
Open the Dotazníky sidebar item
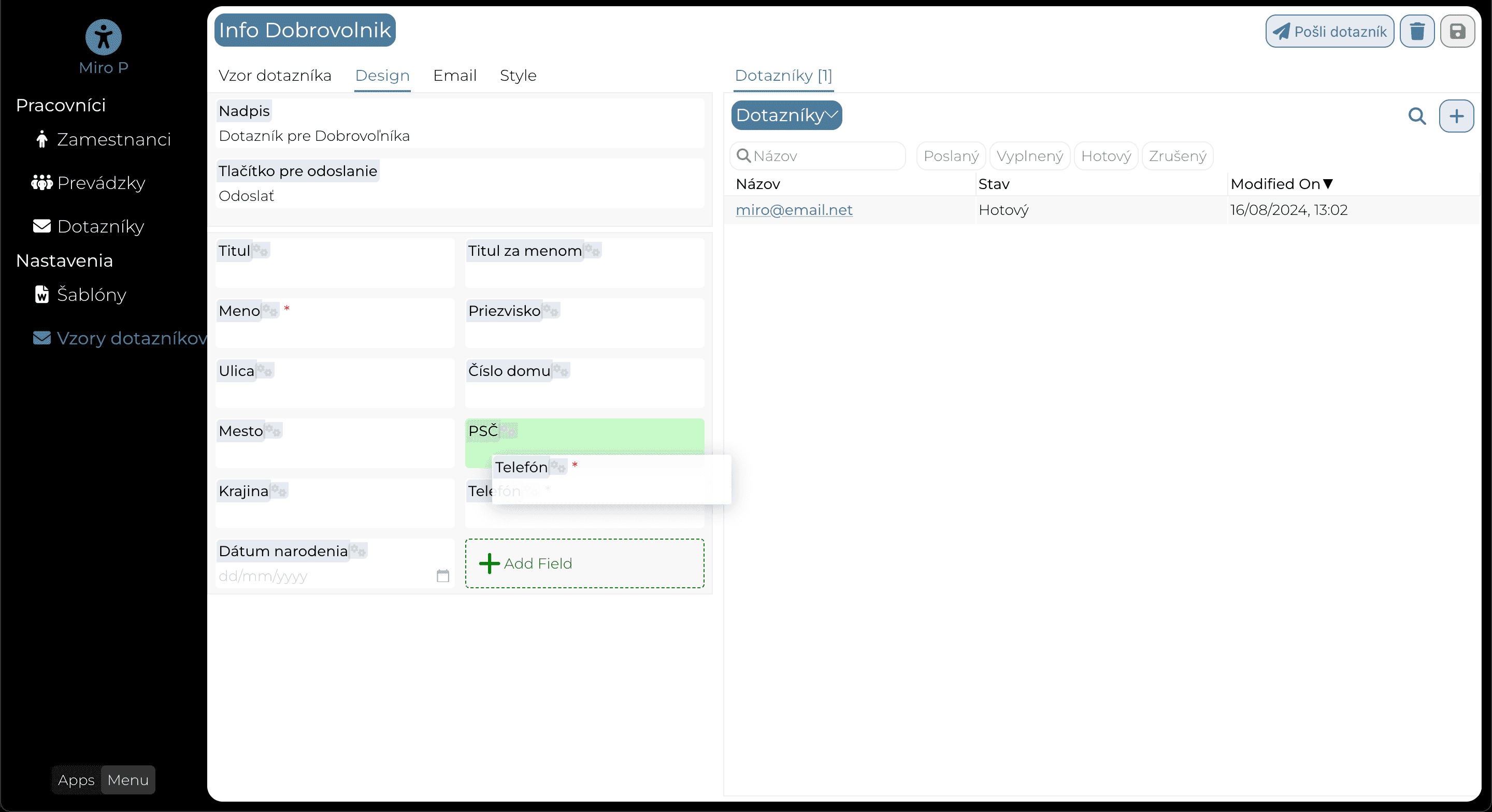[88, 226]
